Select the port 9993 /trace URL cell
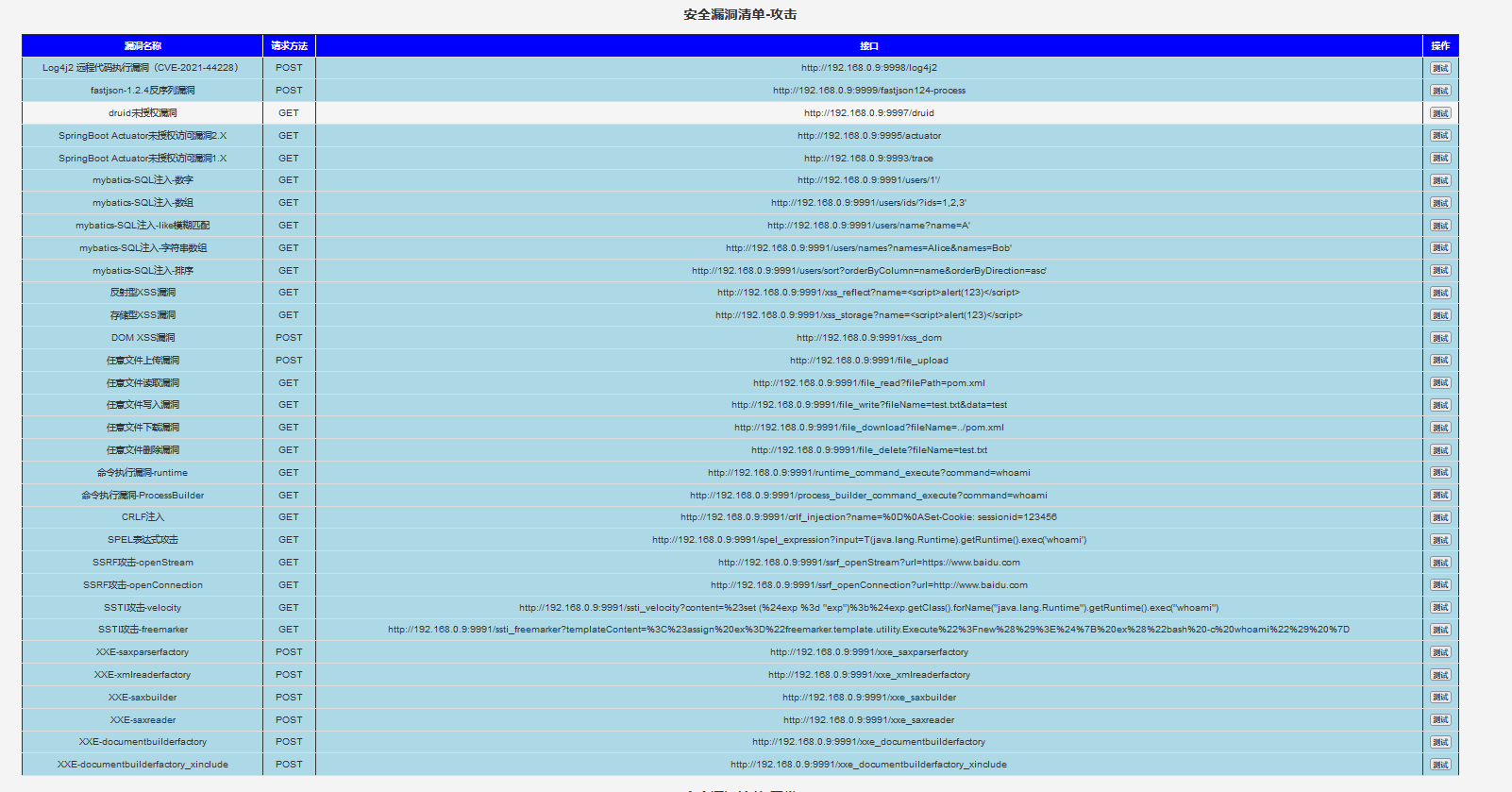Image resolution: width=1512 pixels, height=792 pixels. pos(869,159)
